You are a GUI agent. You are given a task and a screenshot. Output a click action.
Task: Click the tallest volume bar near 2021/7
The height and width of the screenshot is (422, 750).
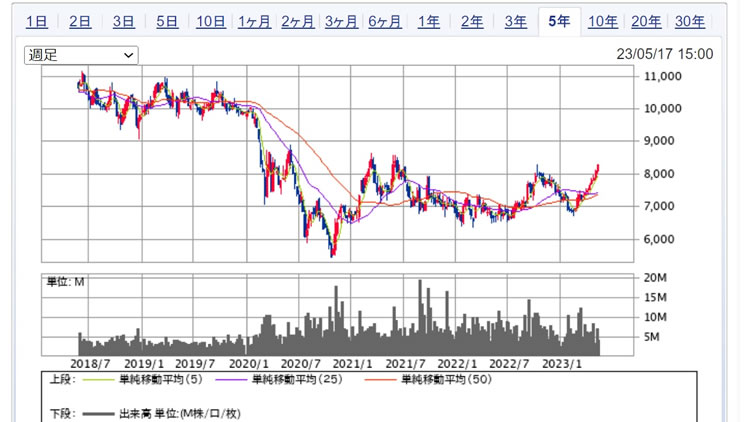tap(420, 318)
